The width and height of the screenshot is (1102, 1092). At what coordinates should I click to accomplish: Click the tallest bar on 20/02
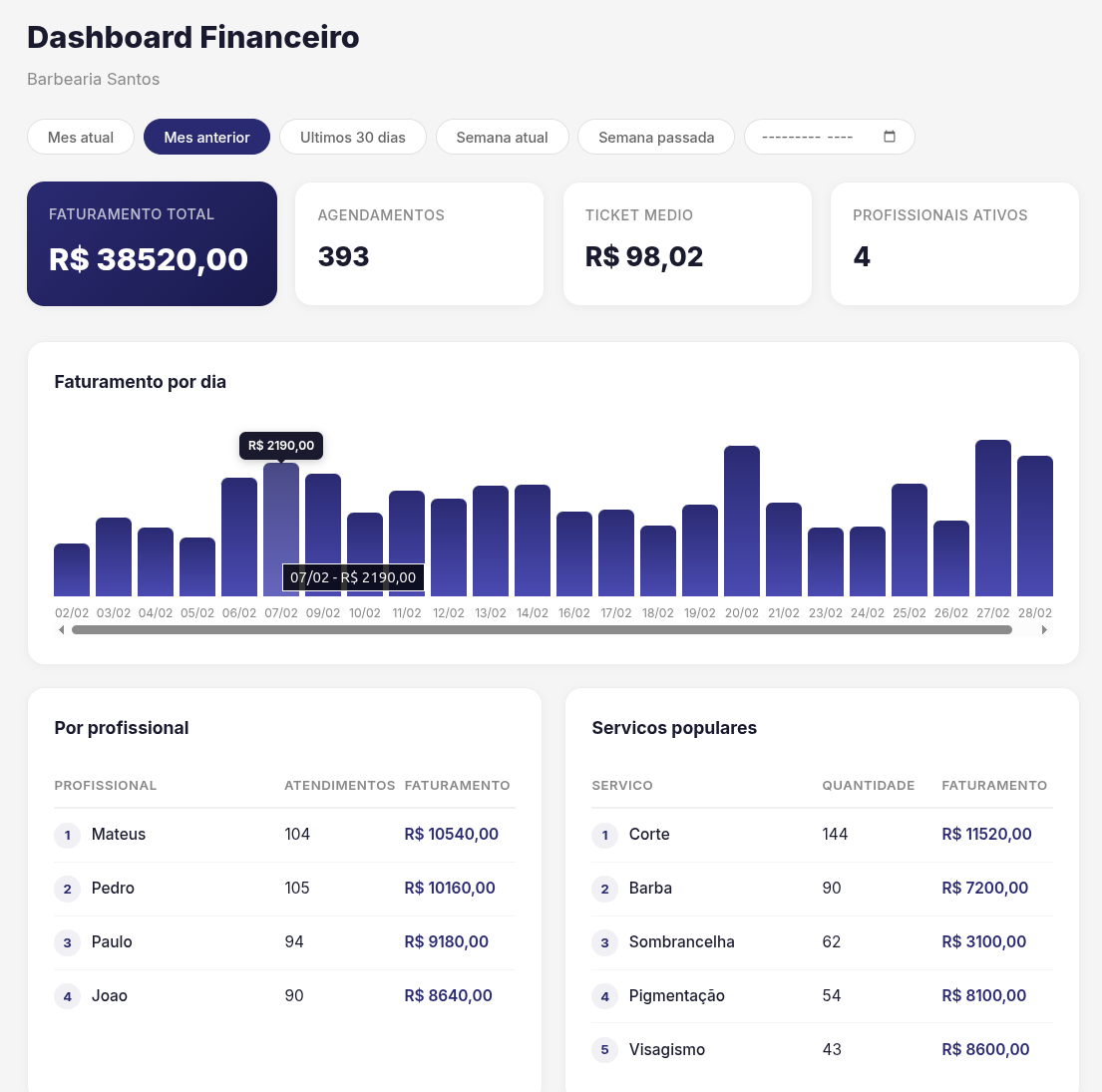[742, 519]
